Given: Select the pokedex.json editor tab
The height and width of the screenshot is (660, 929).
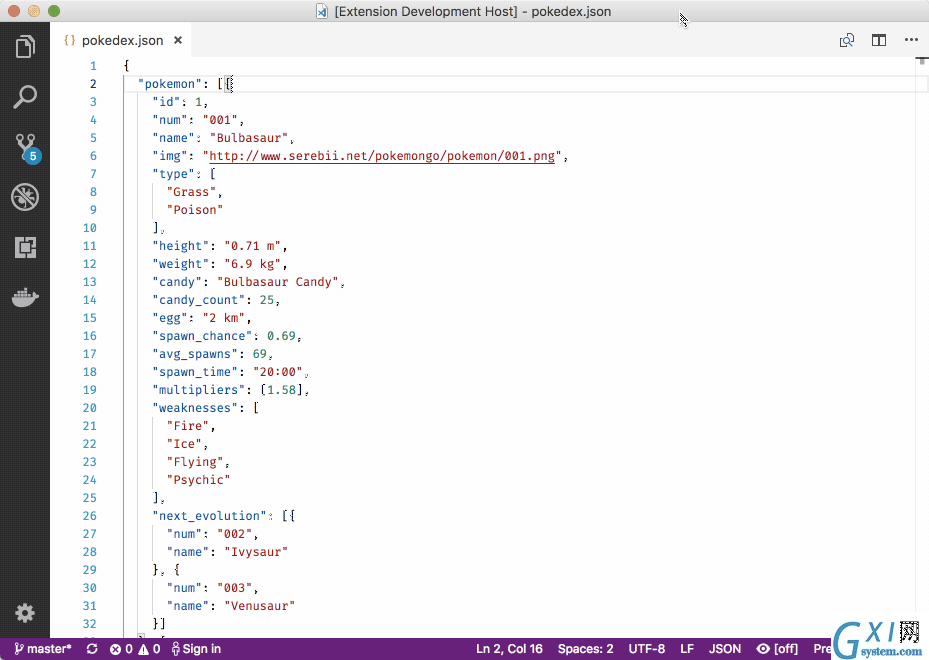Looking at the screenshot, I should [123, 40].
